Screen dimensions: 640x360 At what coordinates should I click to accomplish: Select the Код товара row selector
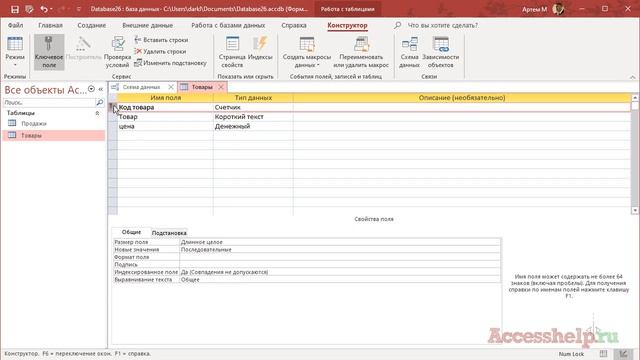tap(113, 107)
